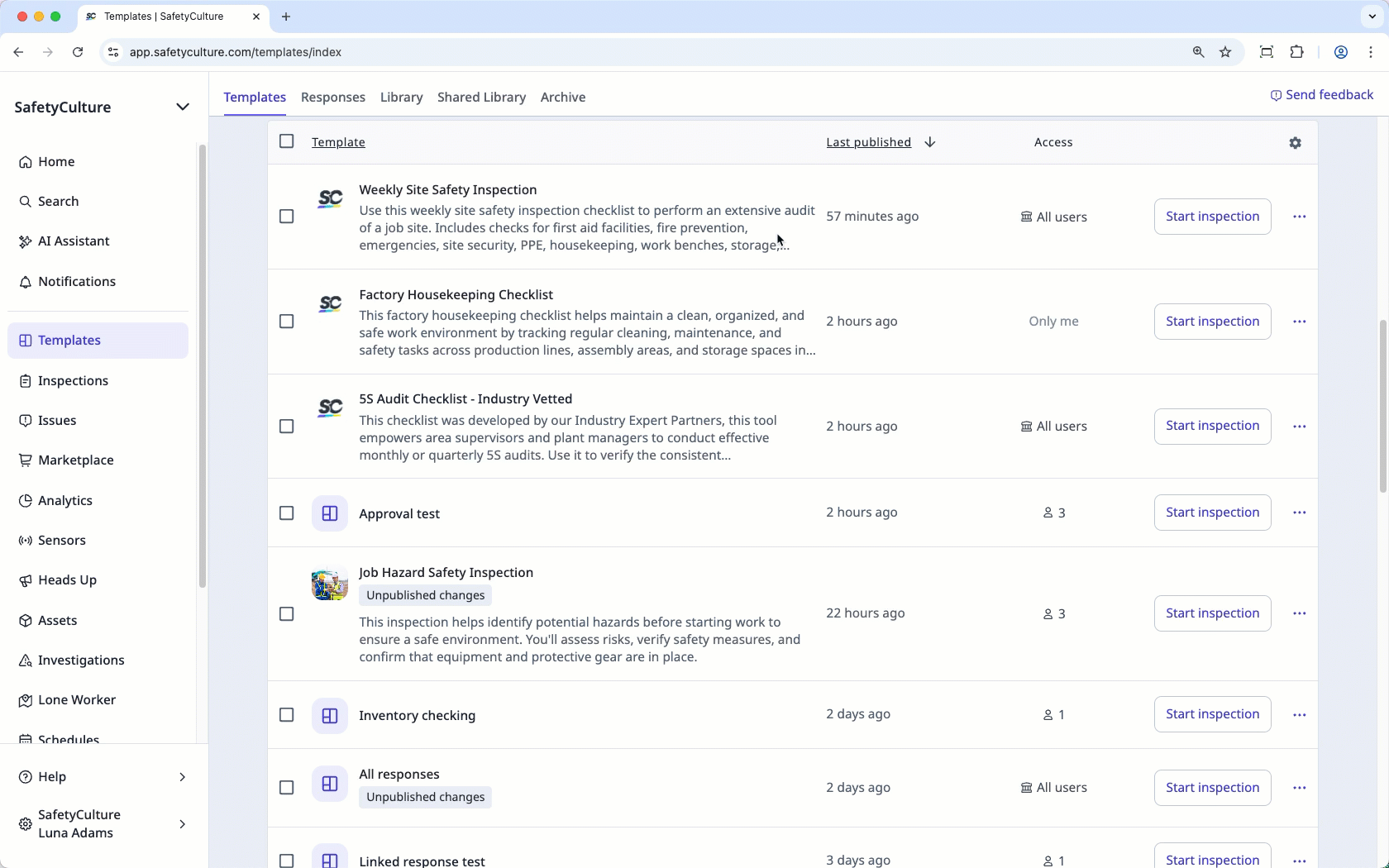Image resolution: width=1389 pixels, height=868 pixels.
Task: Open the browser profile icon
Action: 1341,52
